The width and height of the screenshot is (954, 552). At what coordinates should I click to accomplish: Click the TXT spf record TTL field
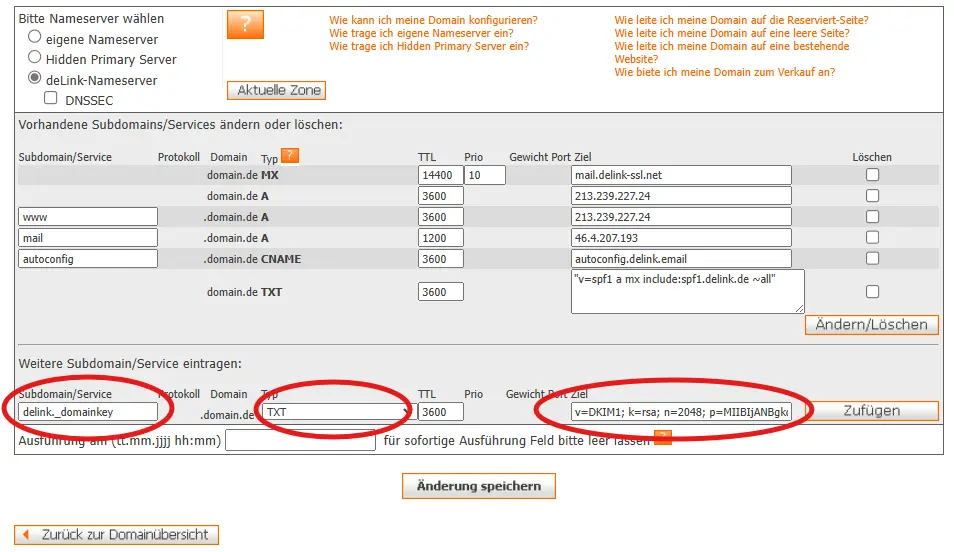(440, 292)
